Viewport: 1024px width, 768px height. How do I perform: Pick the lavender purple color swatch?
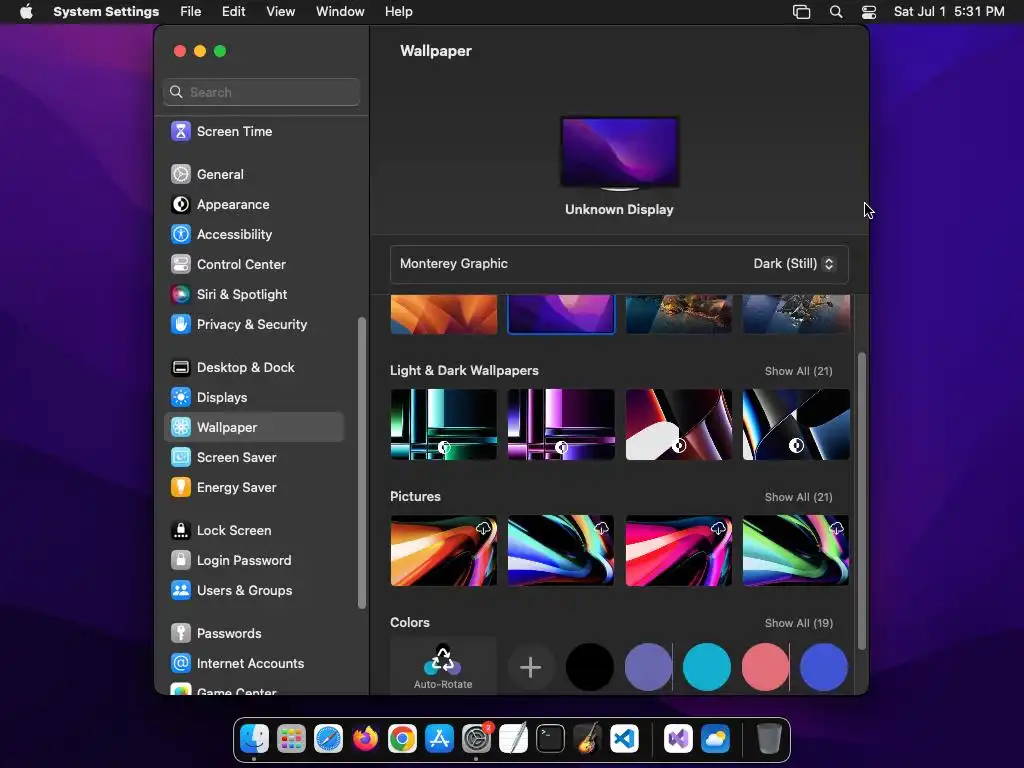click(x=648, y=667)
